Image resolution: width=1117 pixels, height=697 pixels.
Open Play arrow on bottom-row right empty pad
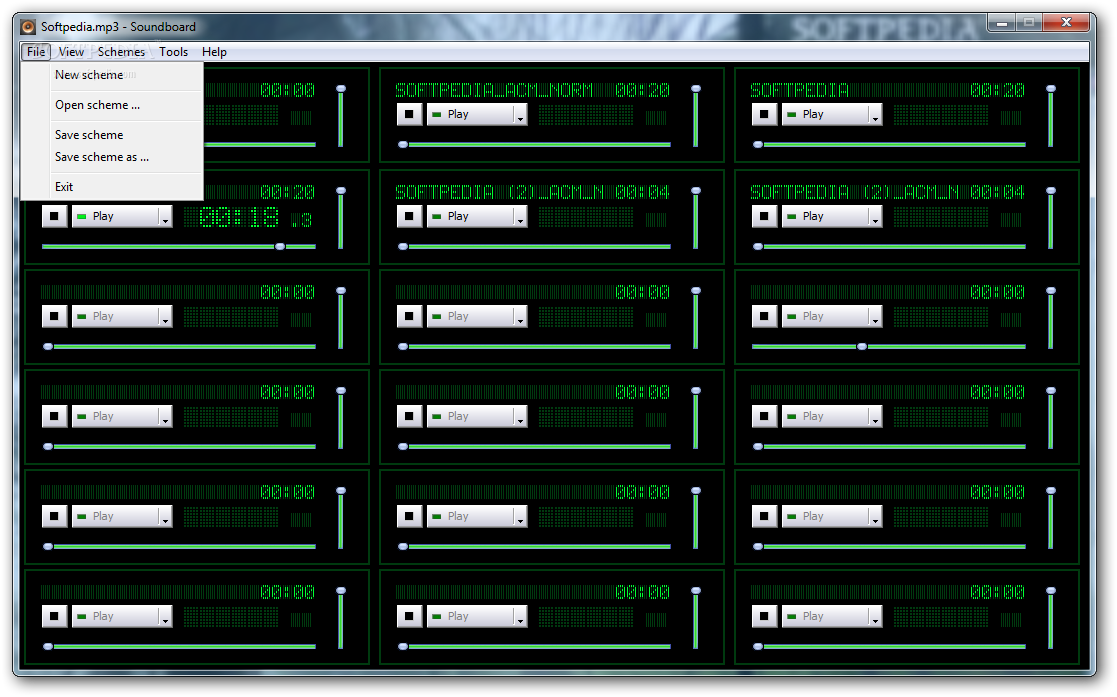[x=876, y=616]
